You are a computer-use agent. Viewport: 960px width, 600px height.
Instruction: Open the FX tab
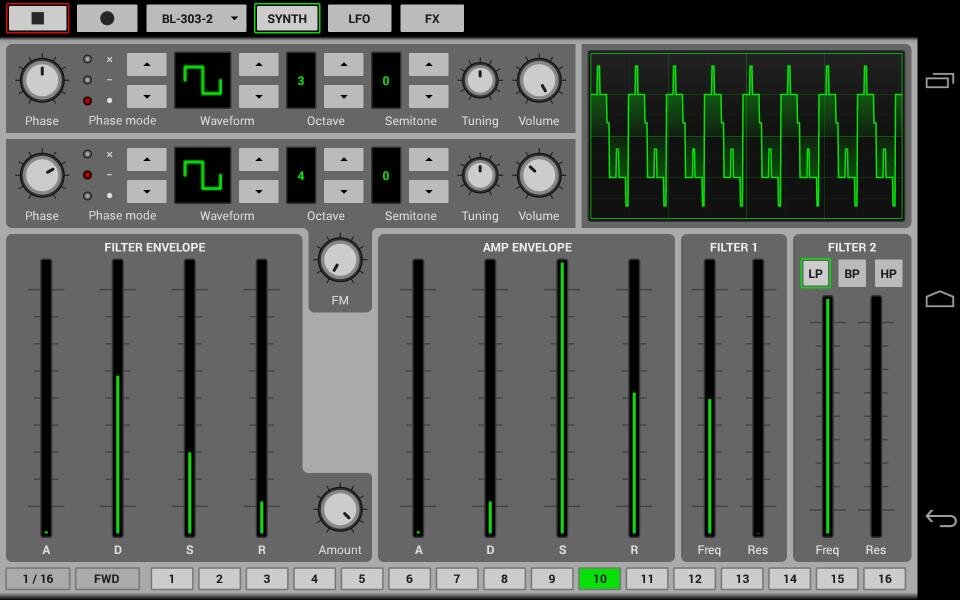click(x=432, y=18)
